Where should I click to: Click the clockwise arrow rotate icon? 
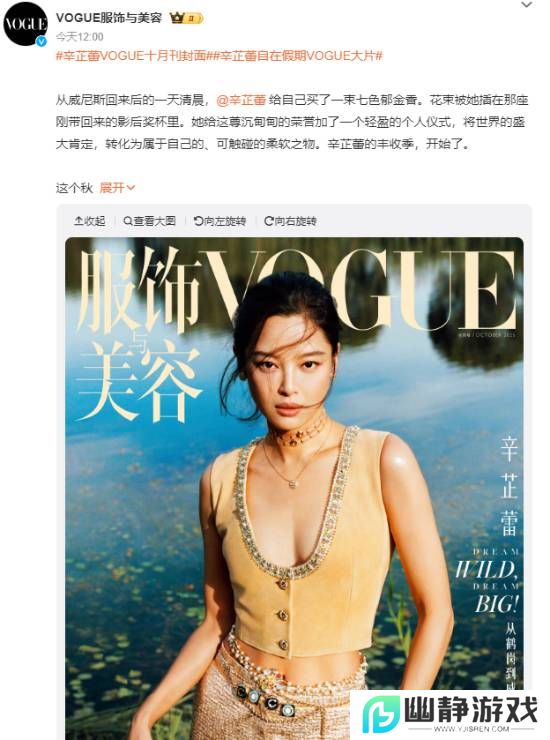269,221
